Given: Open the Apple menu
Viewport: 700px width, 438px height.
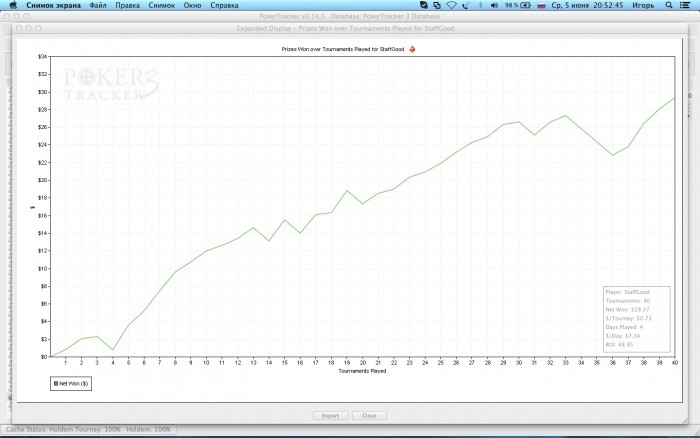Looking at the screenshot, I should coord(13,5).
